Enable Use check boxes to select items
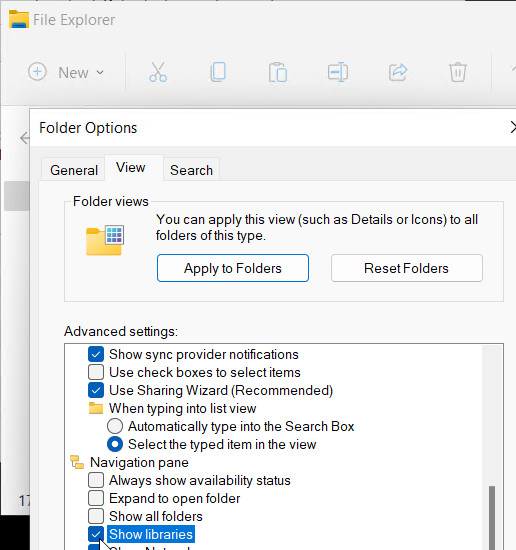This screenshot has height=550, width=516. tap(96, 372)
